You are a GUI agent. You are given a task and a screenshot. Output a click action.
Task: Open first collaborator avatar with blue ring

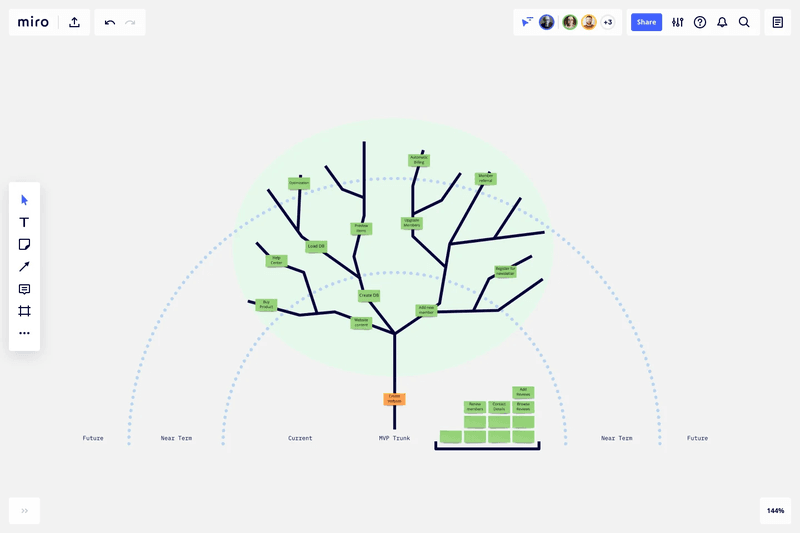click(x=546, y=22)
